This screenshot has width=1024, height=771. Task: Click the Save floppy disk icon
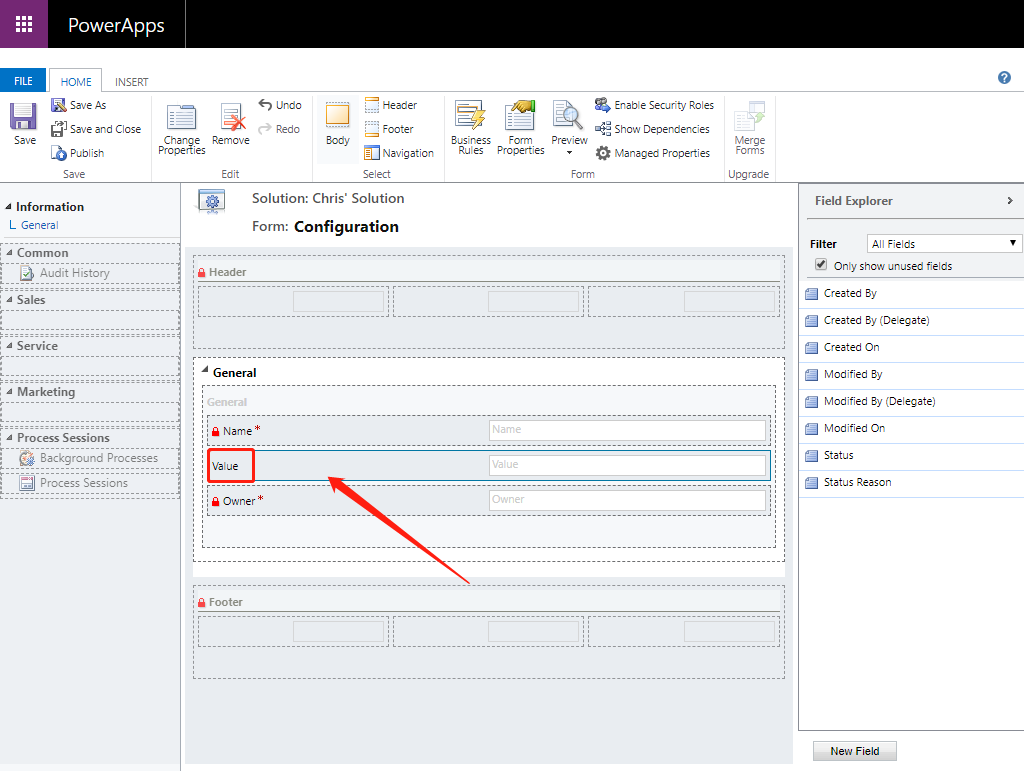tap(24, 116)
